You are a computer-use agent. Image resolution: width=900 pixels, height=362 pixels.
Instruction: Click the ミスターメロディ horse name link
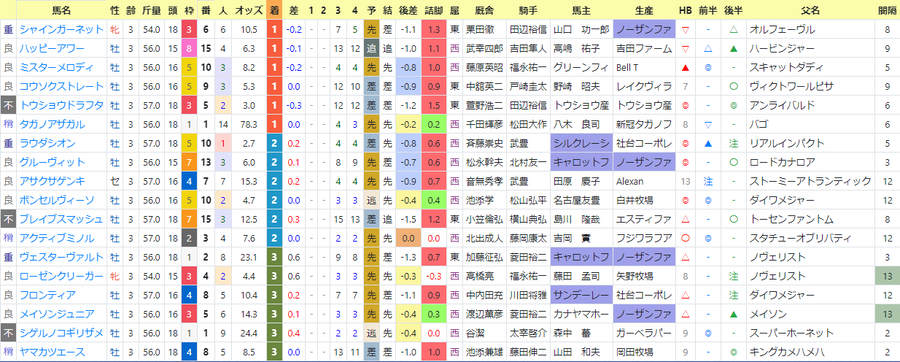point(57,67)
